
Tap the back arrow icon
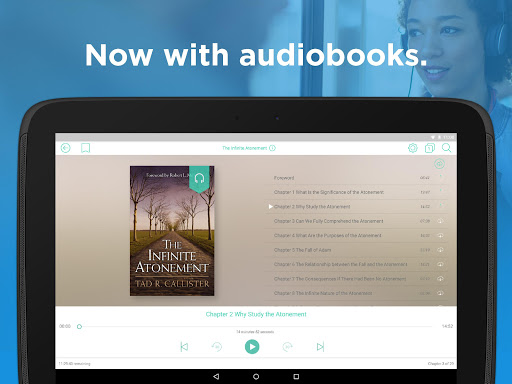(66, 148)
